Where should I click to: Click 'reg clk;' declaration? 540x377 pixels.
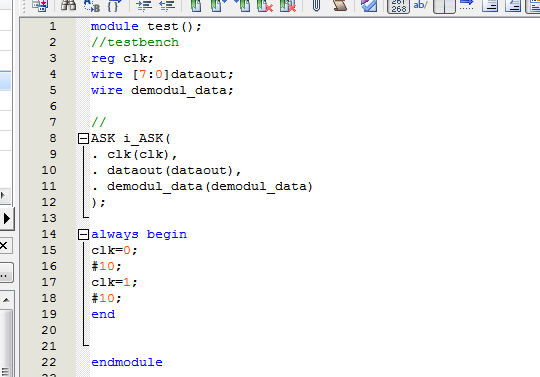point(122,59)
